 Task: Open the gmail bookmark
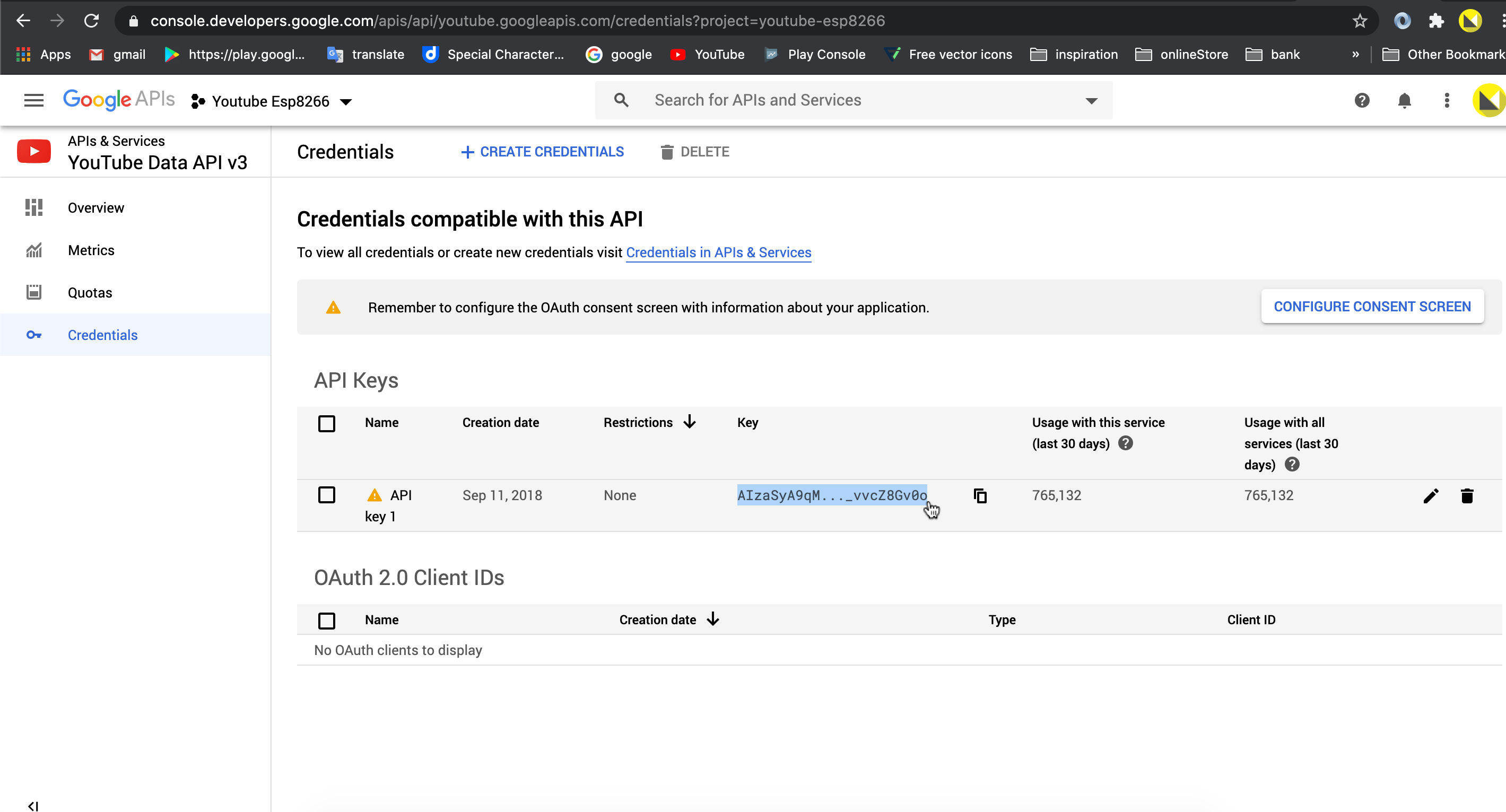click(117, 55)
